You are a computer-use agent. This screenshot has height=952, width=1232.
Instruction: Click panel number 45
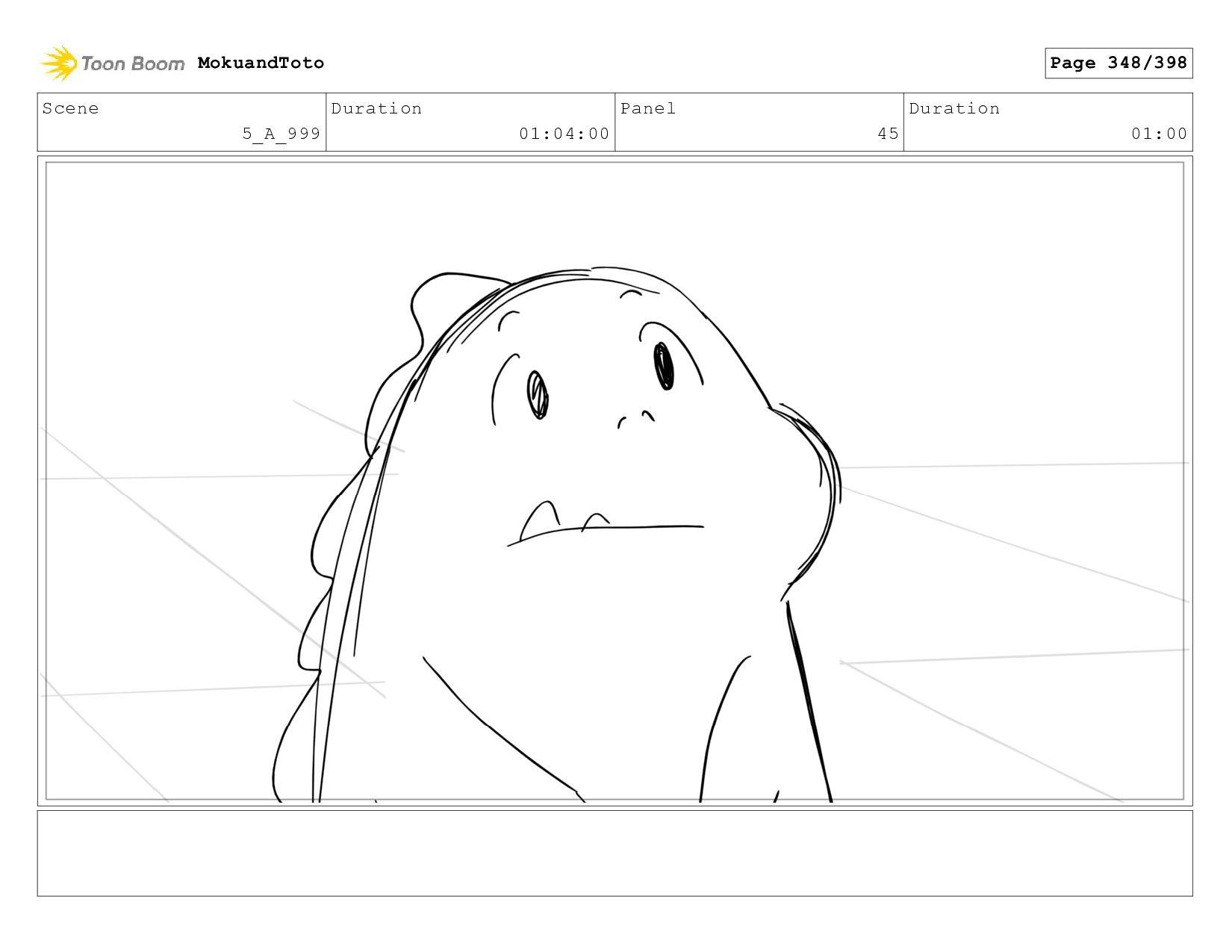(x=888, y=134)
